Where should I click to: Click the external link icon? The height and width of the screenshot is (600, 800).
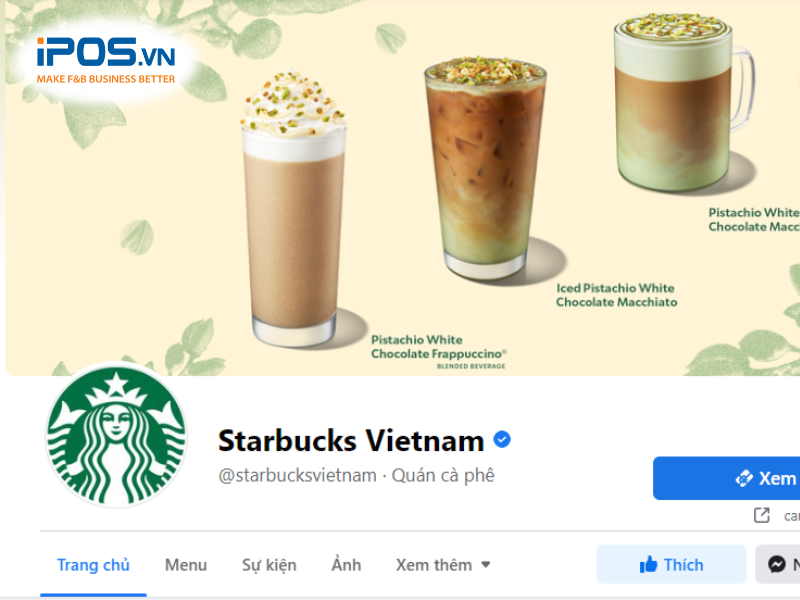pos(762,515)
